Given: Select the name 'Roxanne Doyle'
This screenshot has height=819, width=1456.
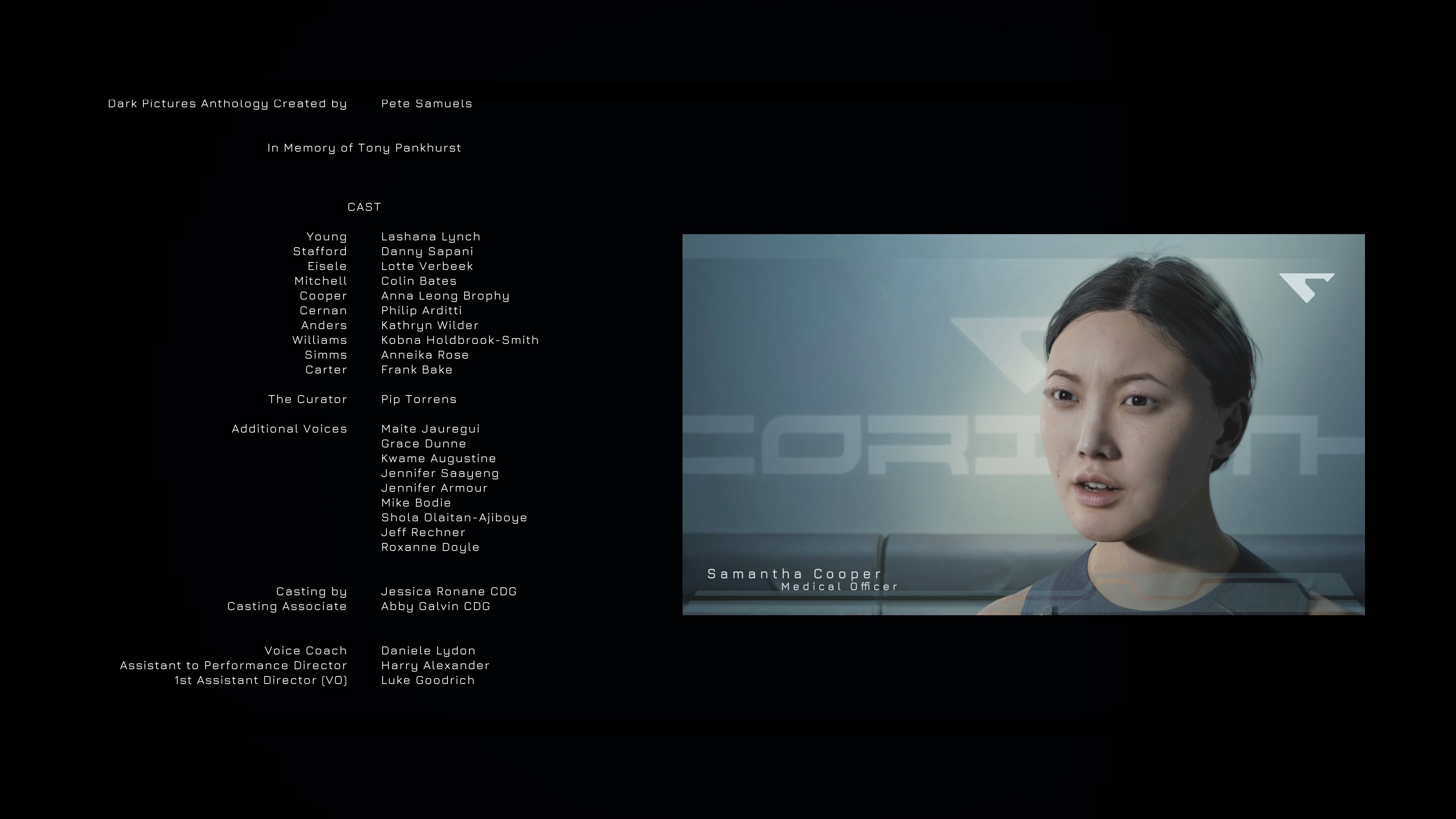Looking at the screenshot, I should [x=430, y=547].
